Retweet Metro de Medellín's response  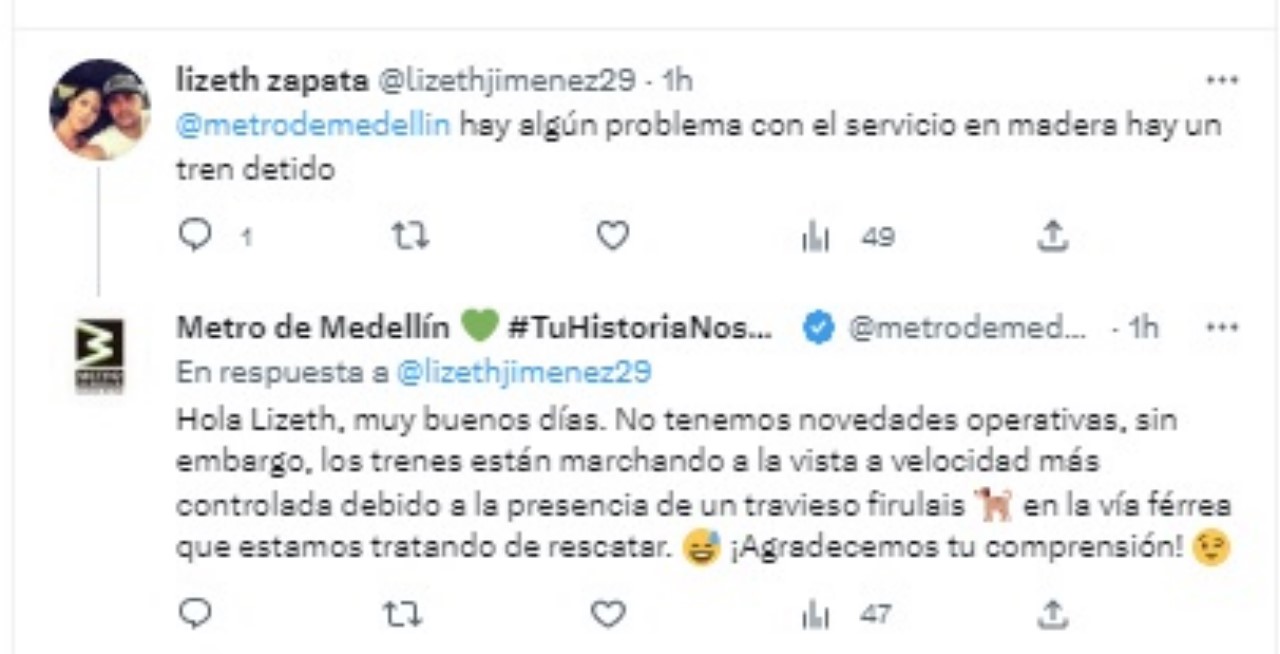404,613
